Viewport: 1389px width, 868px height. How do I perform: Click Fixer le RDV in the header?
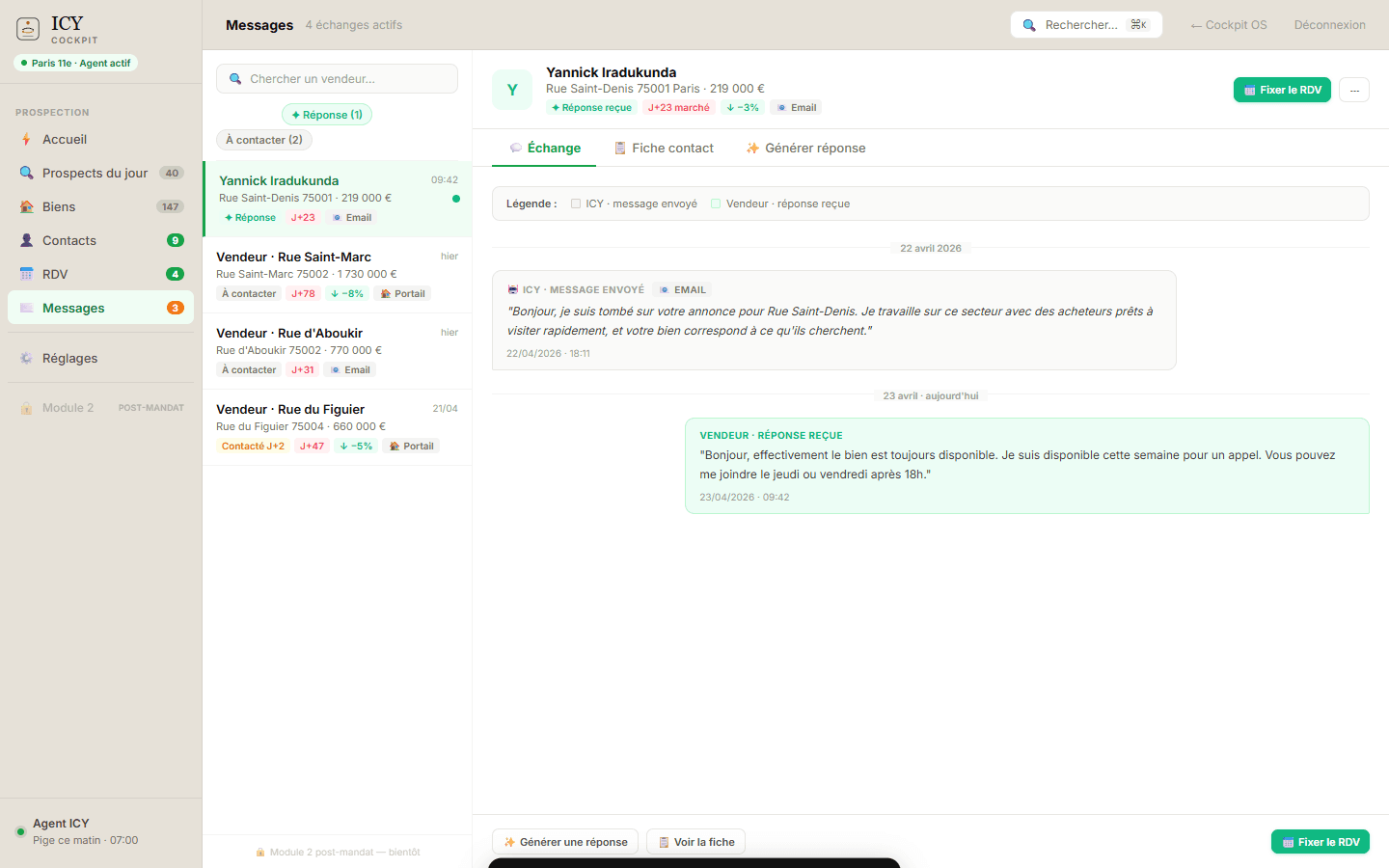coord(1282,90)
